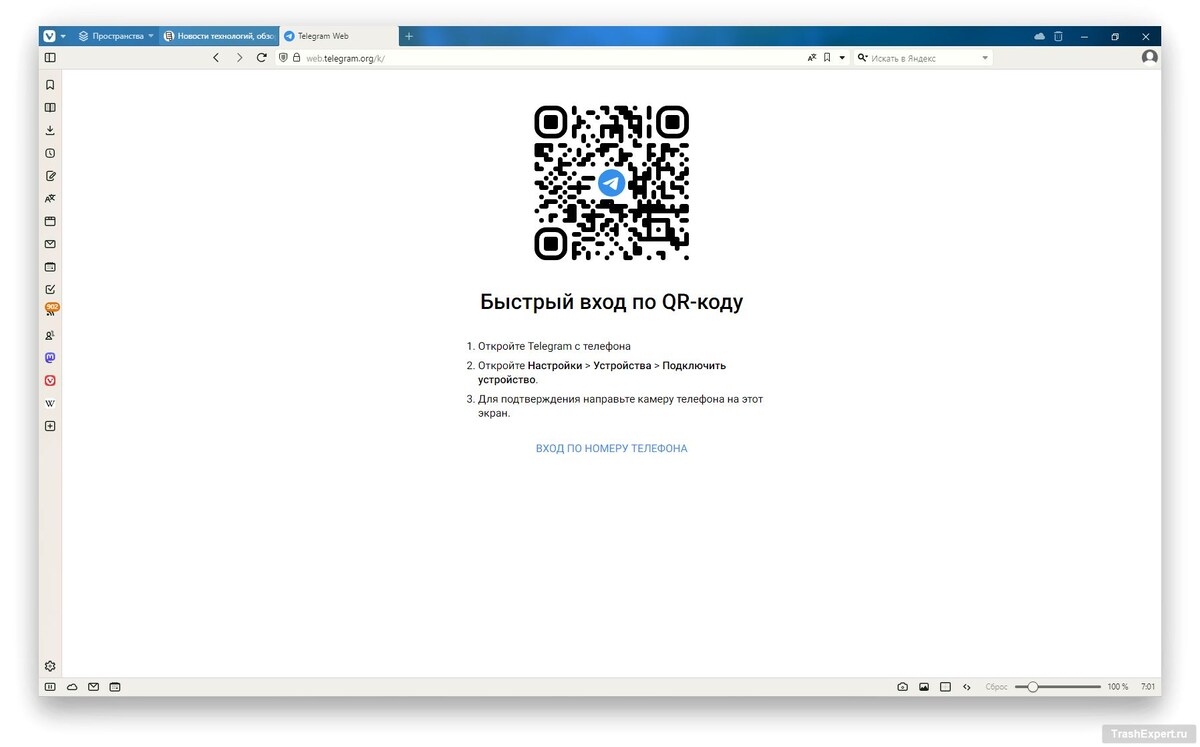Choose search engine via magnifier icon
Image resolution: width=1200 pixels, height=747 pixels.
[863, 58]
